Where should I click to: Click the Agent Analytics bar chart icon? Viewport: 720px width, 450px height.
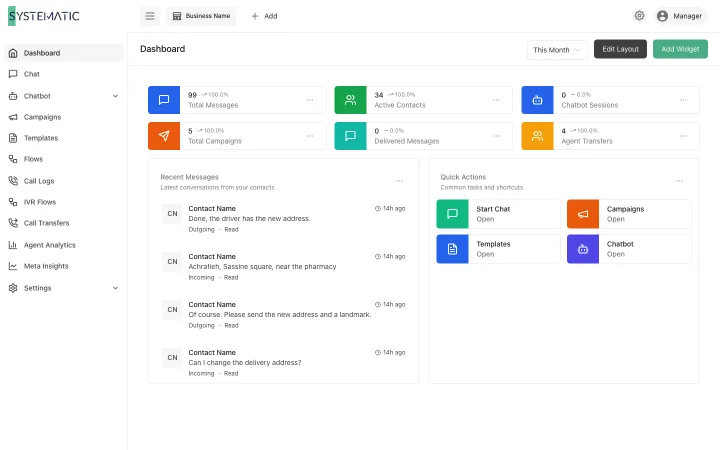(13, 245)
